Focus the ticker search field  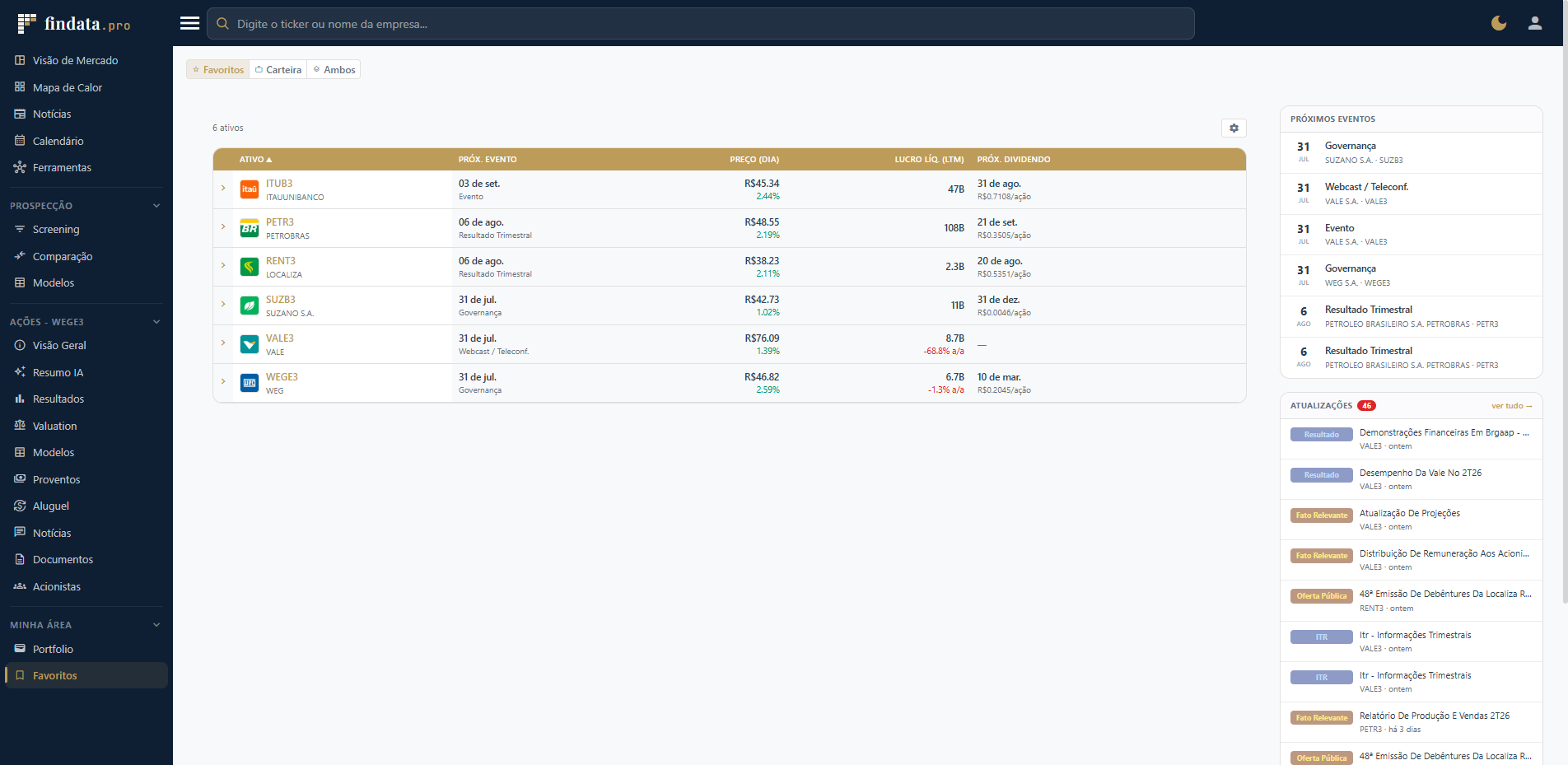[x=701, y=24]
